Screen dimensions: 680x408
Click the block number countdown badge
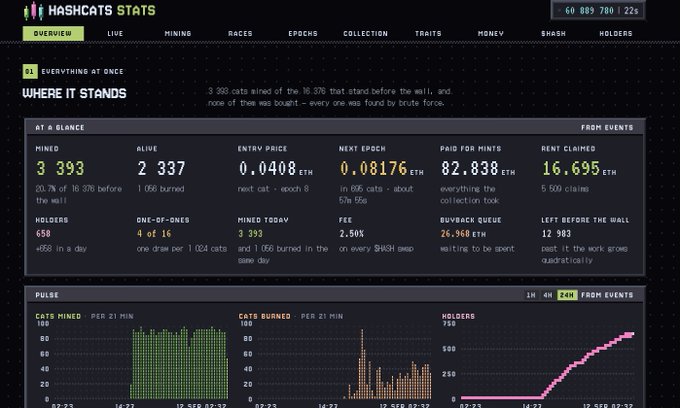point(598,10)
